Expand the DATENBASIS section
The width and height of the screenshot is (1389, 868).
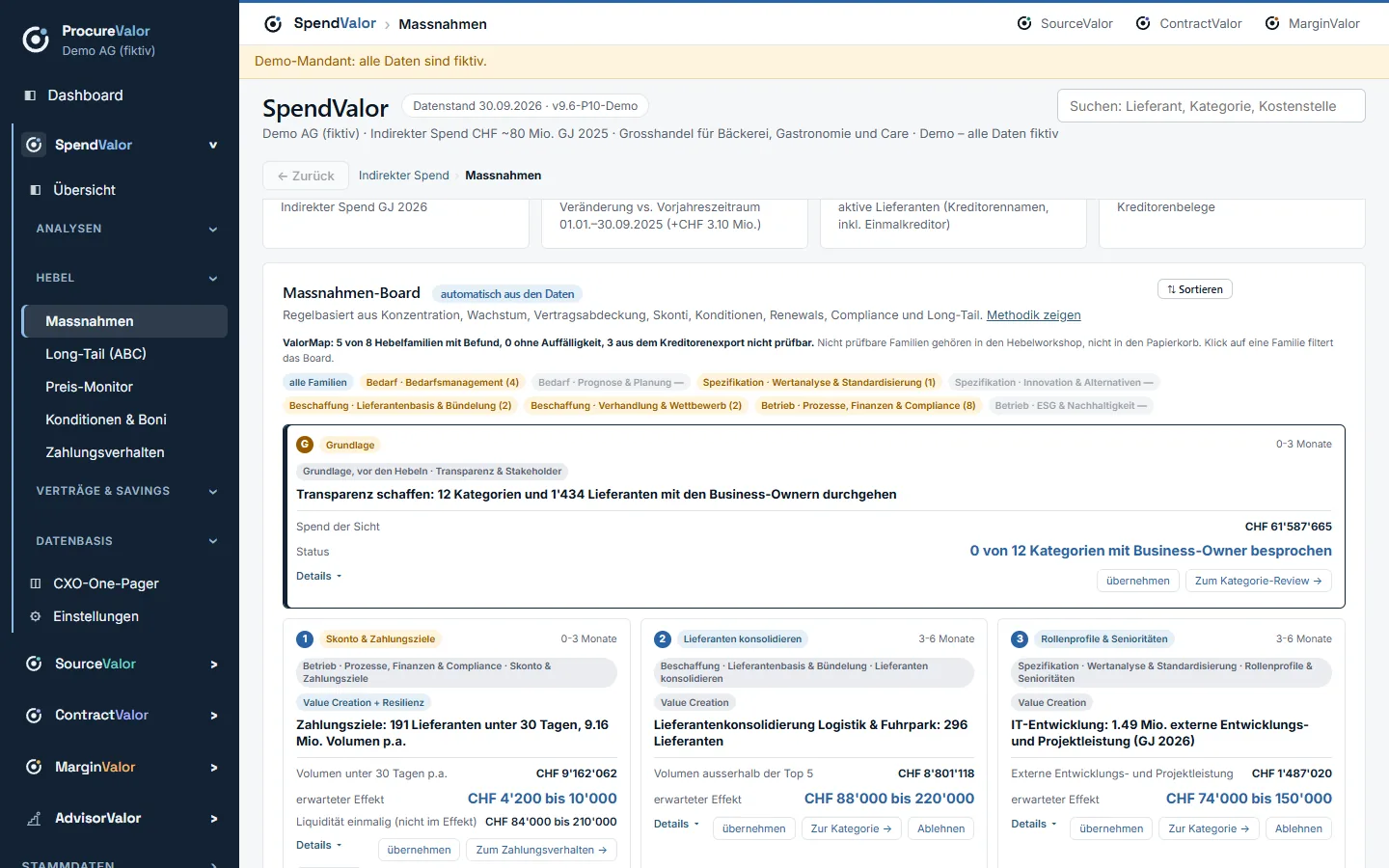tap(213, 541)
